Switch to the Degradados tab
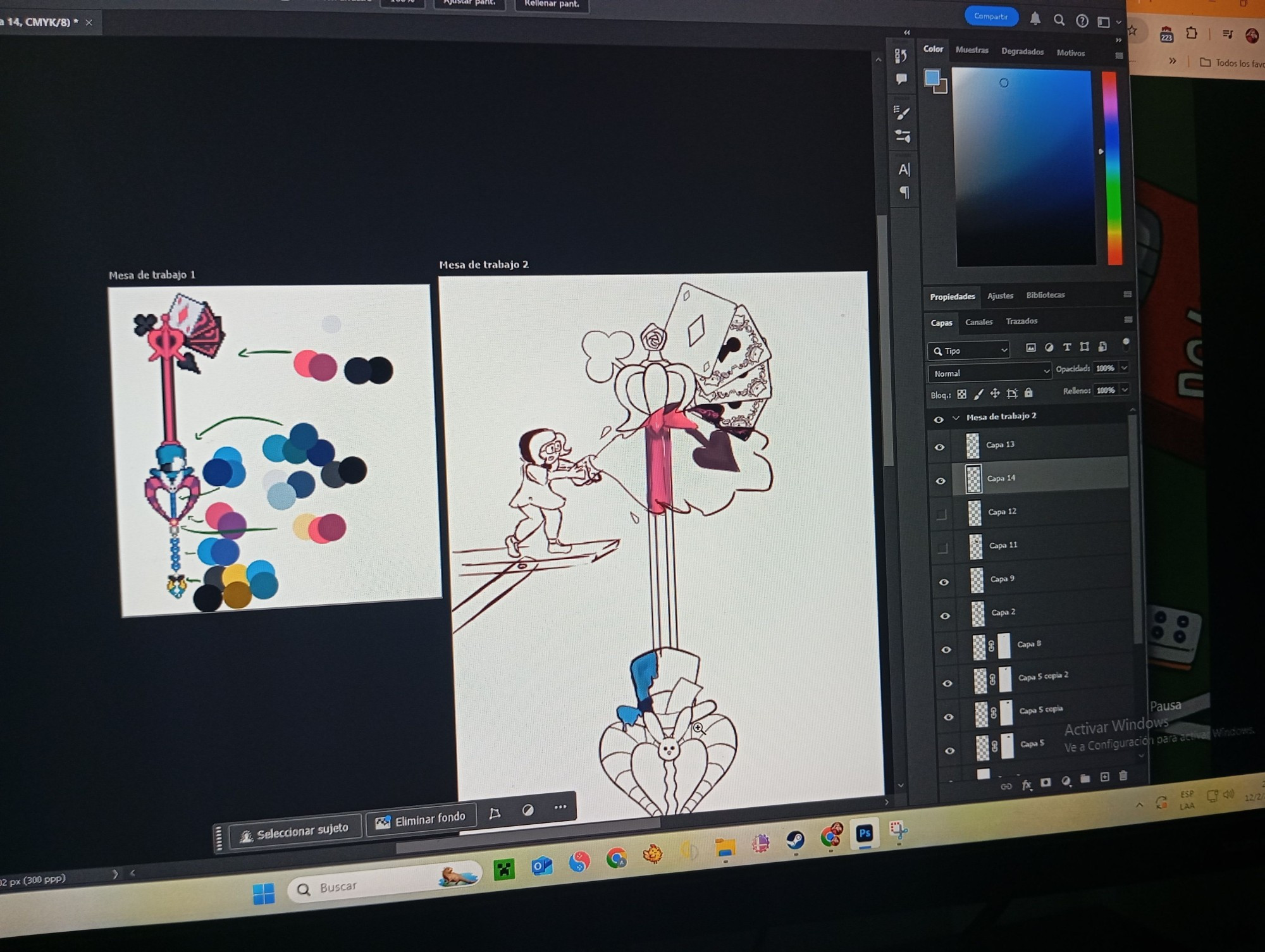 pyautogui.click(x=1022, y=51)
